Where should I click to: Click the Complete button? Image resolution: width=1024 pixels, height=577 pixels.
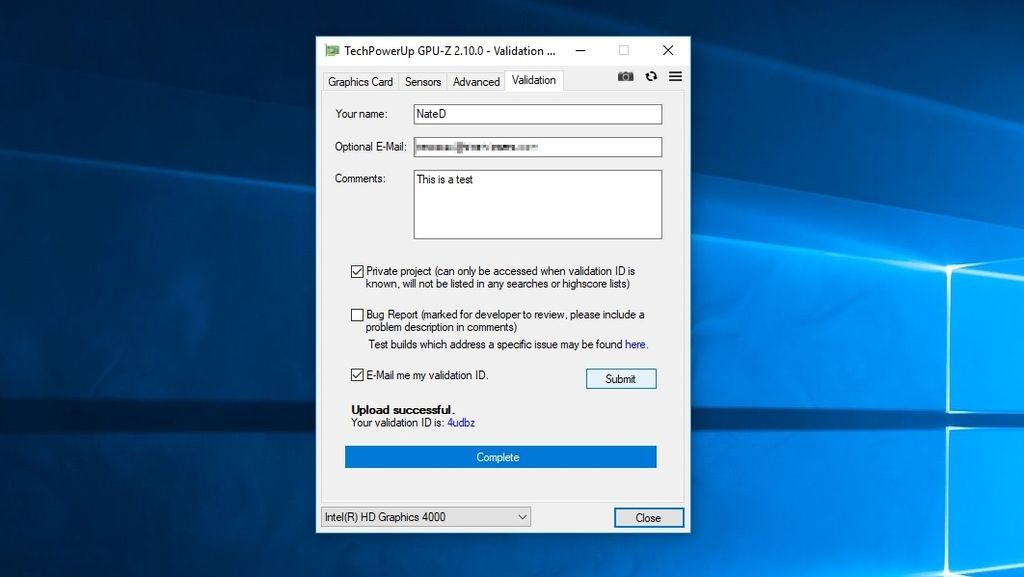tap(500, 457)
